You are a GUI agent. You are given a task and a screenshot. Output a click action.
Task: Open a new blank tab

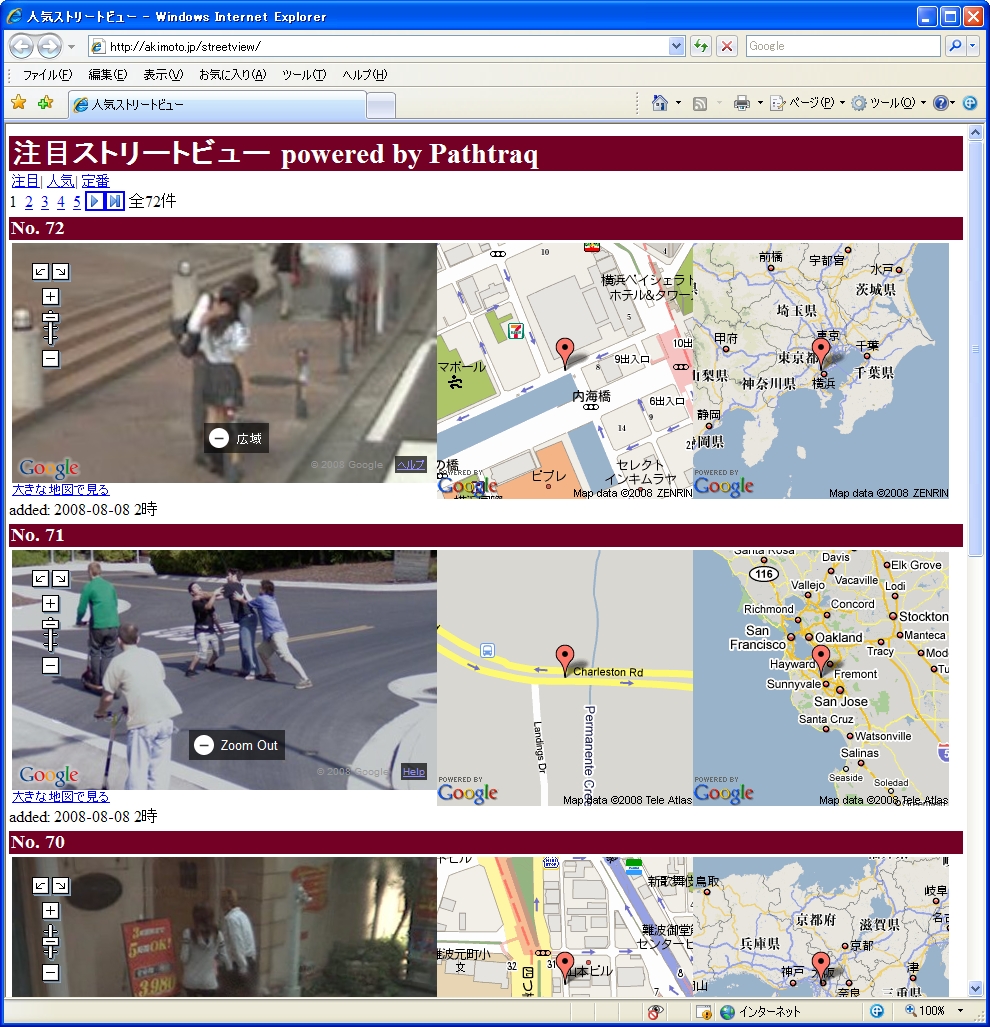pyautogui.click(x=380, y=105)
